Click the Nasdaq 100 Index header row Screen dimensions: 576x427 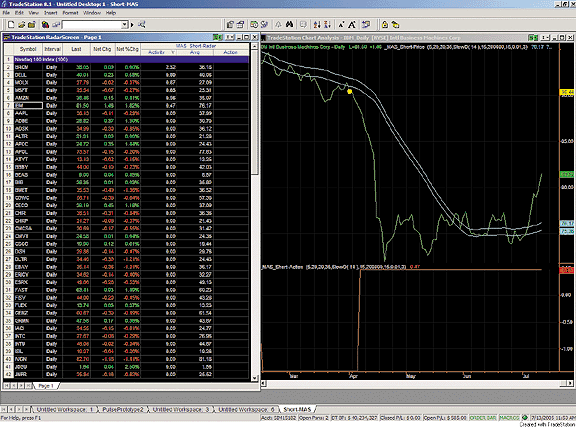(x=126, y=59)
